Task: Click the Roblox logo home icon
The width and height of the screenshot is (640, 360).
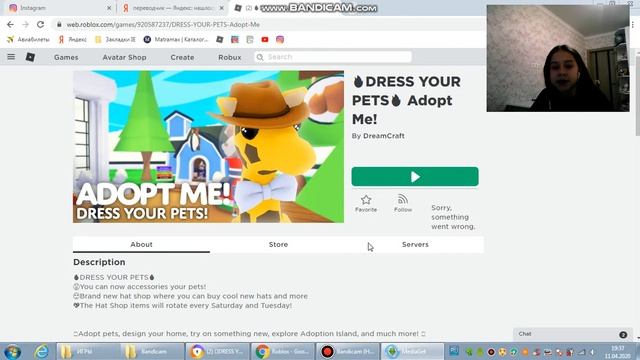Action: tap(30, 57)
